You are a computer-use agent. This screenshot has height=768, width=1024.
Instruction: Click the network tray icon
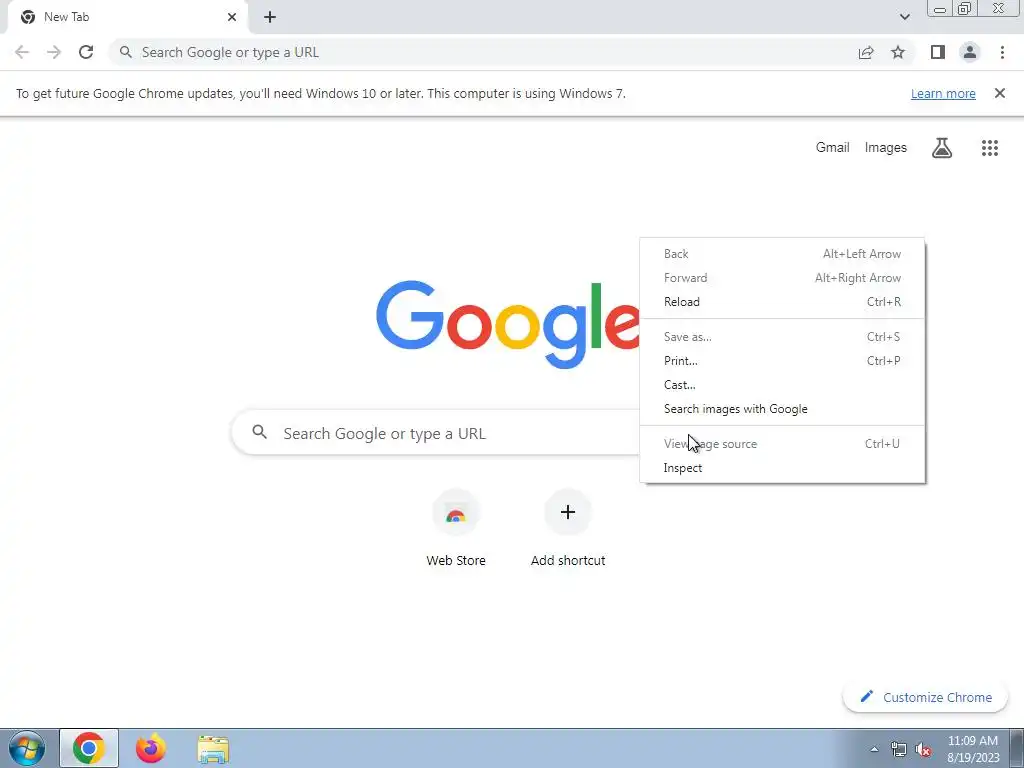[x=899, y=749]
